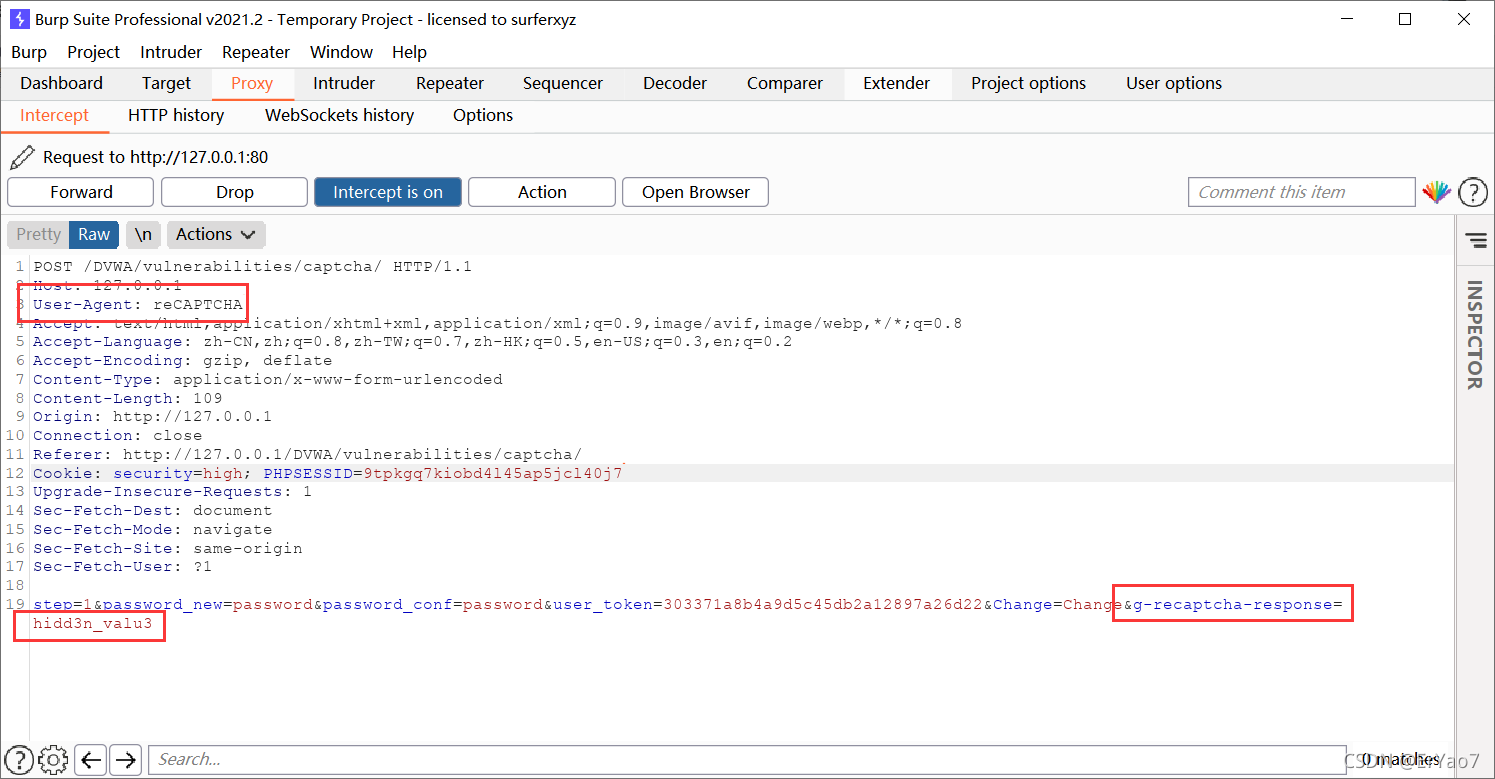Open the HTTP history sub-tab
Viewport: 1495px width, 779px height.
tap(176, 115)
